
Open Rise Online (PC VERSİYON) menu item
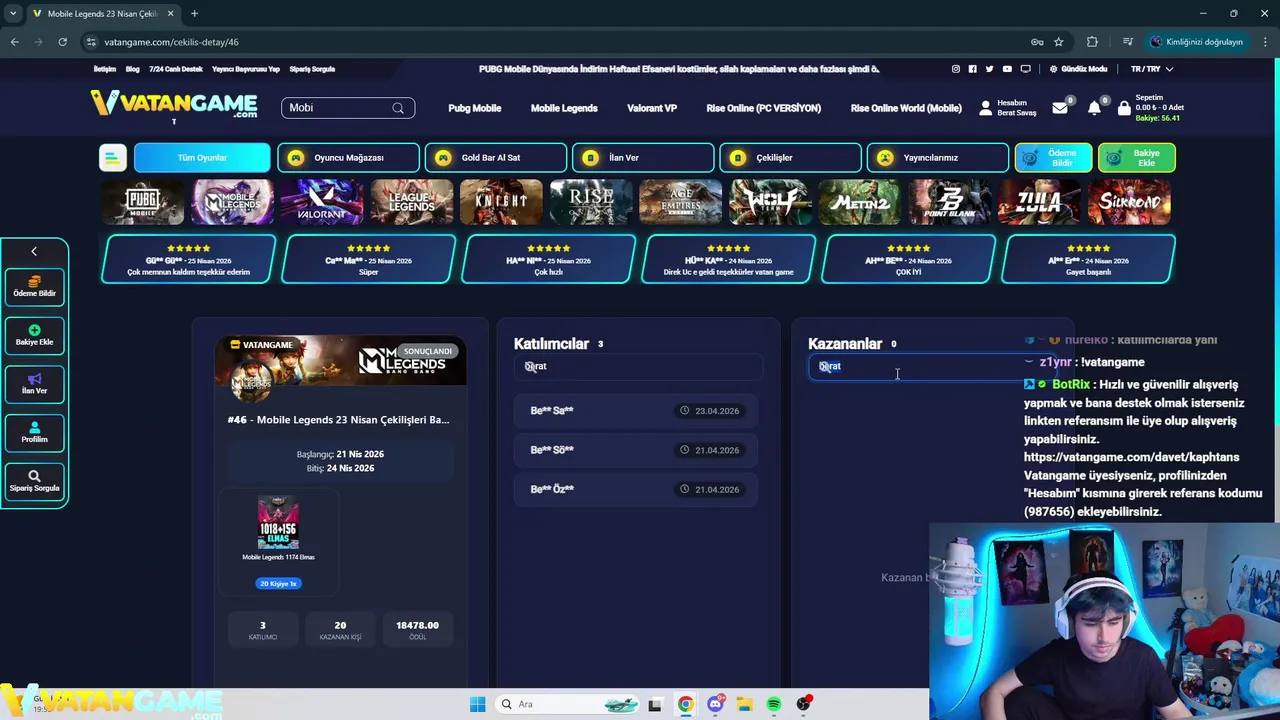point(763,108)
